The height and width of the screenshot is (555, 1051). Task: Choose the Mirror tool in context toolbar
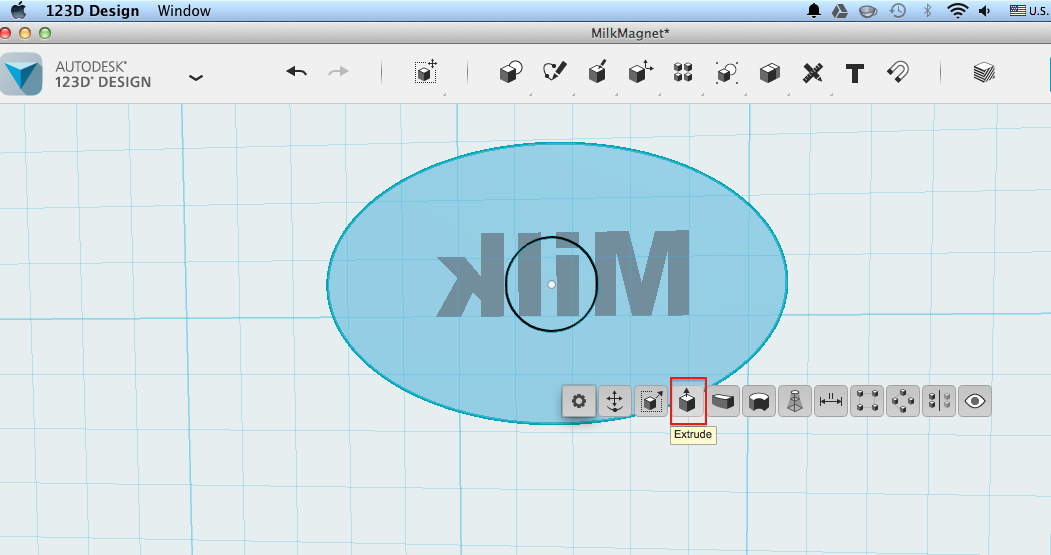point(938,402)
